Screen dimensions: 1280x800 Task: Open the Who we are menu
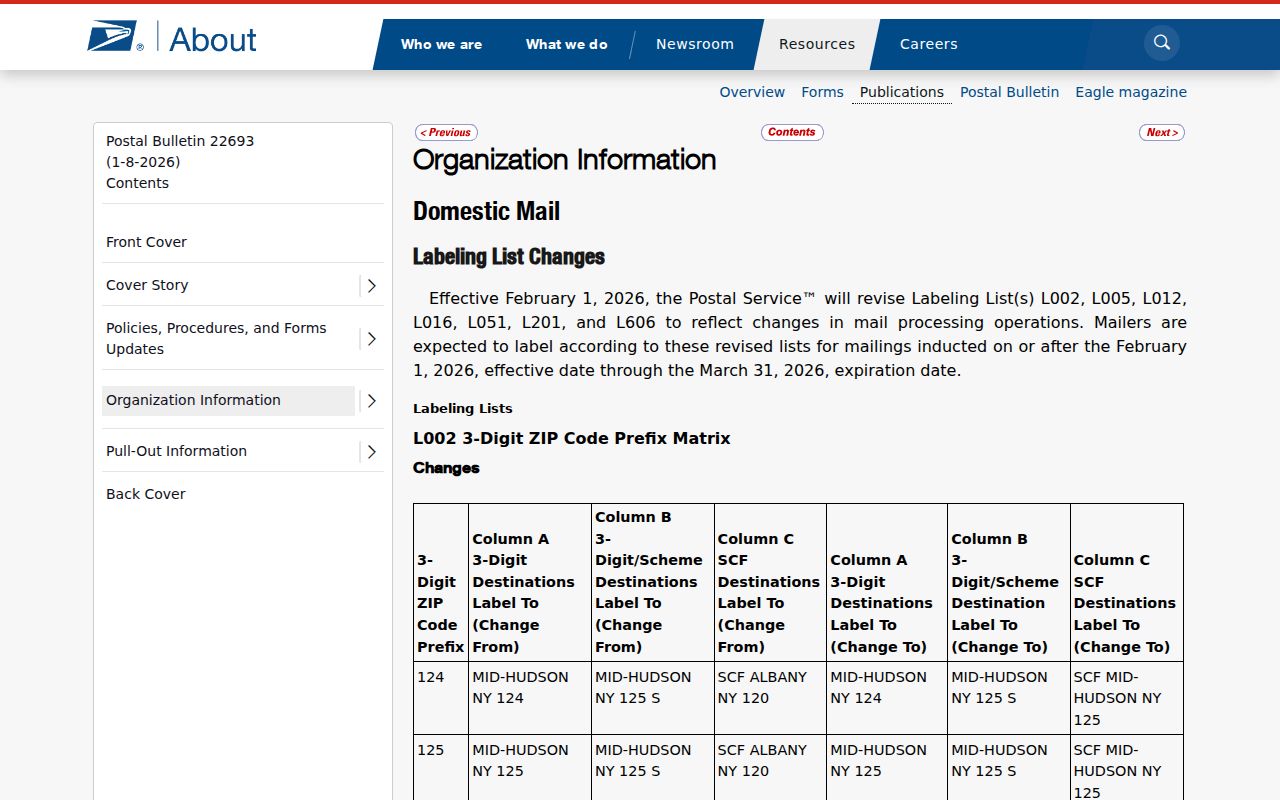441,44
